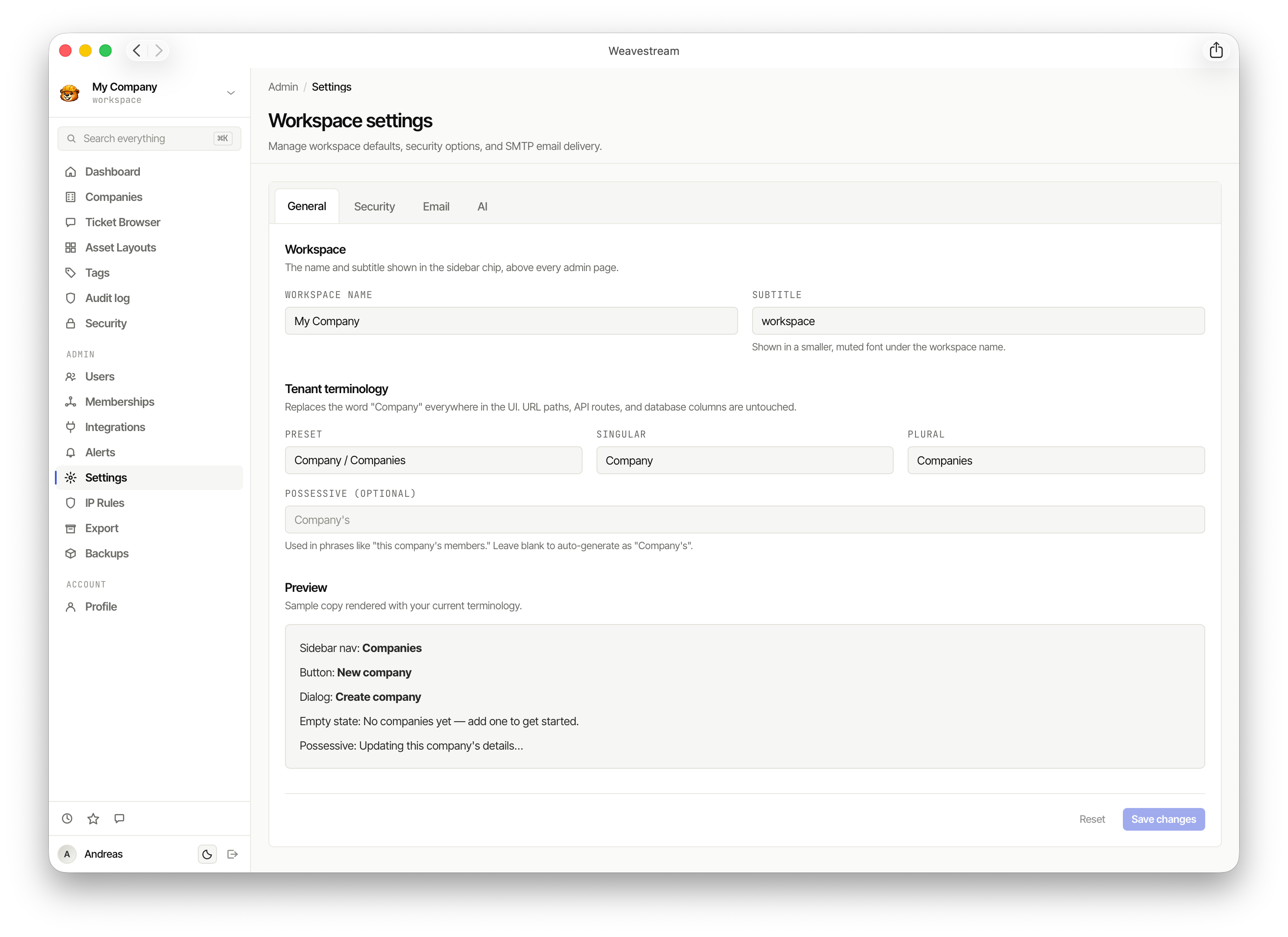The width and height of the screenshot is (1288, 937).
Task: Click the Users people icon
Action: pyautogui.click(x=71, y=377)
